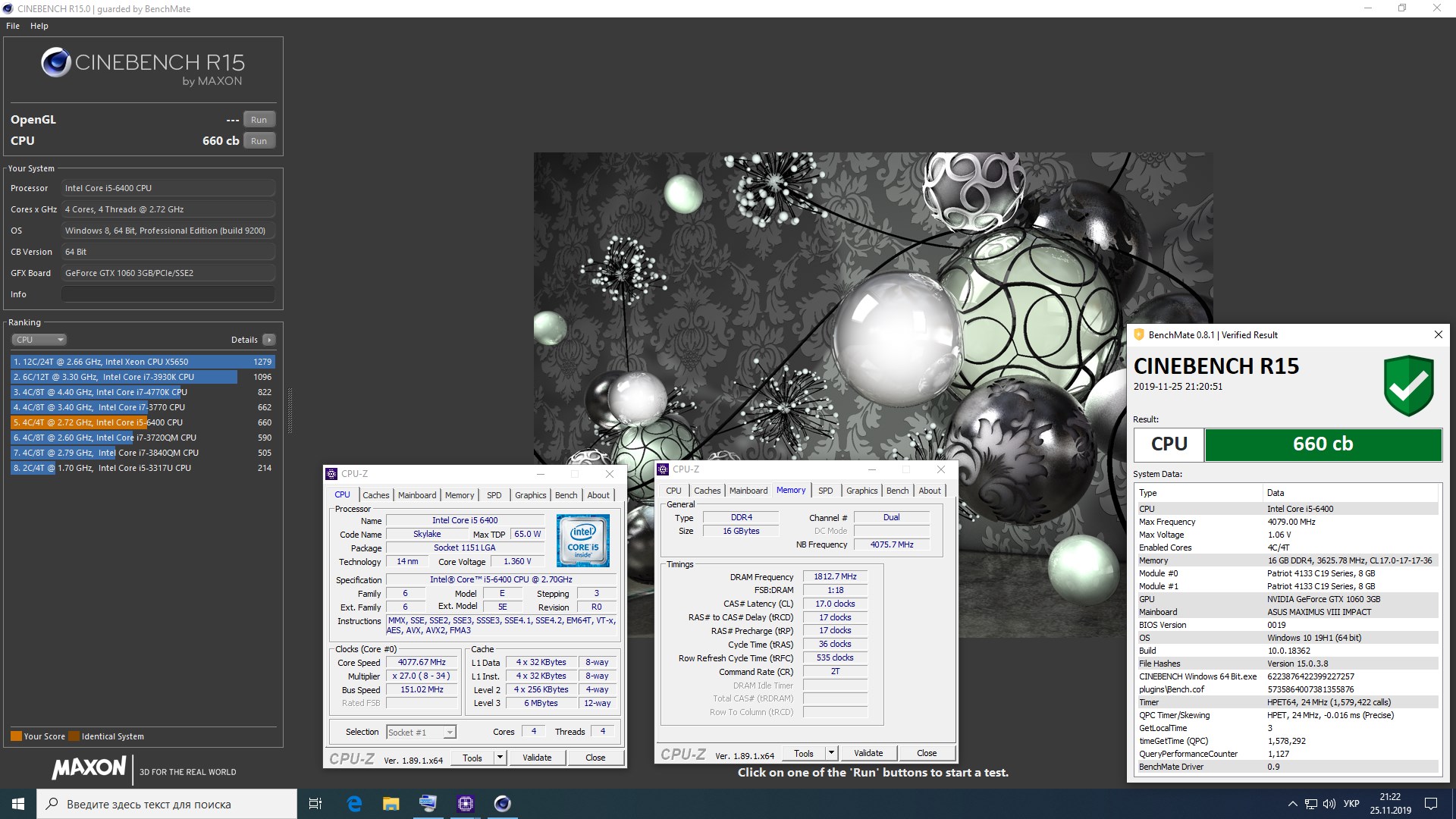
Task: Switch to Cinebench taskbar icon
Action: 502,804
